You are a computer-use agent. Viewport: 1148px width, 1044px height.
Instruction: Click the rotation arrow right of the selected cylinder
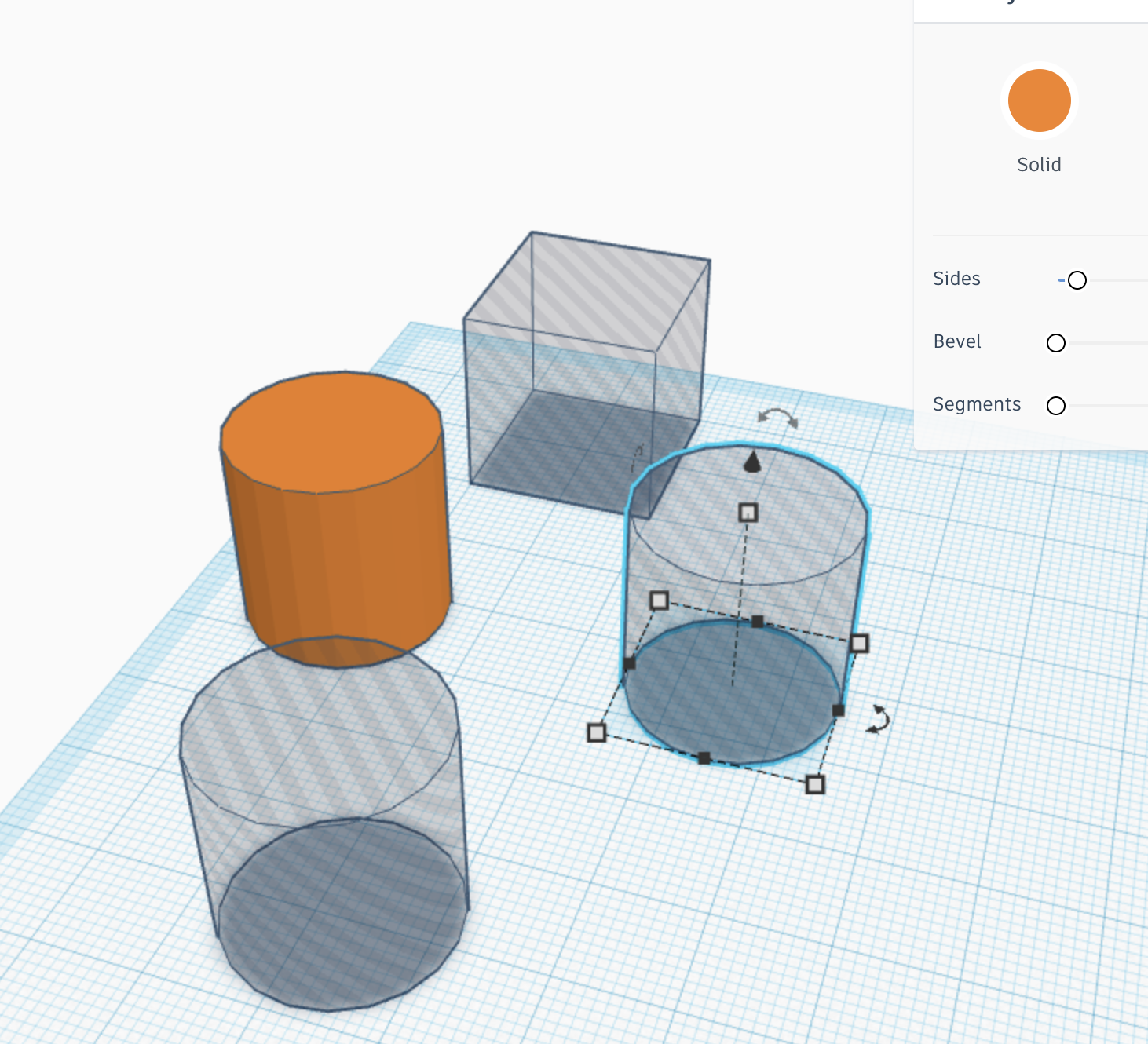(x=879, y=719)
